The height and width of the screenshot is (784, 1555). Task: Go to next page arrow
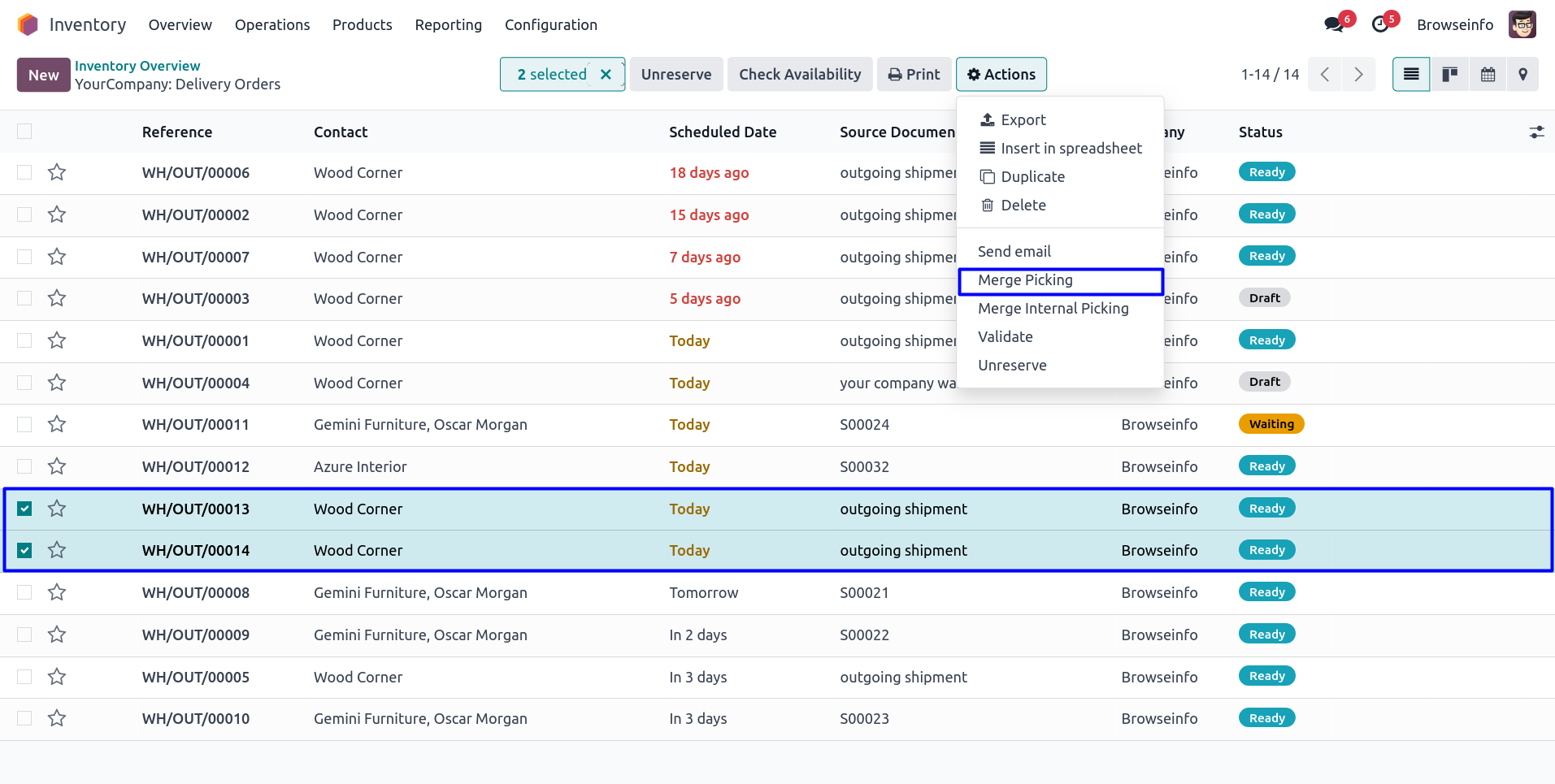[x=1358, y=75]
